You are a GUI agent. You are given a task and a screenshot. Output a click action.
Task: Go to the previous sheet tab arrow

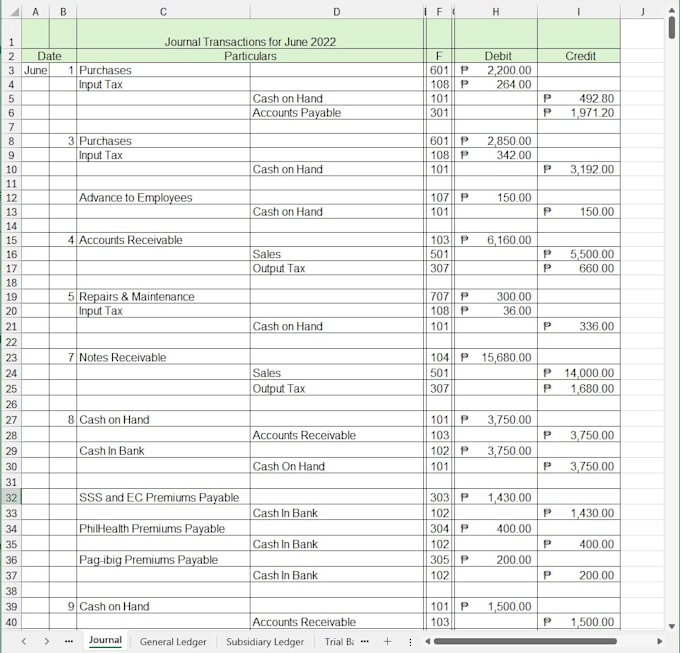coord(24,641)
